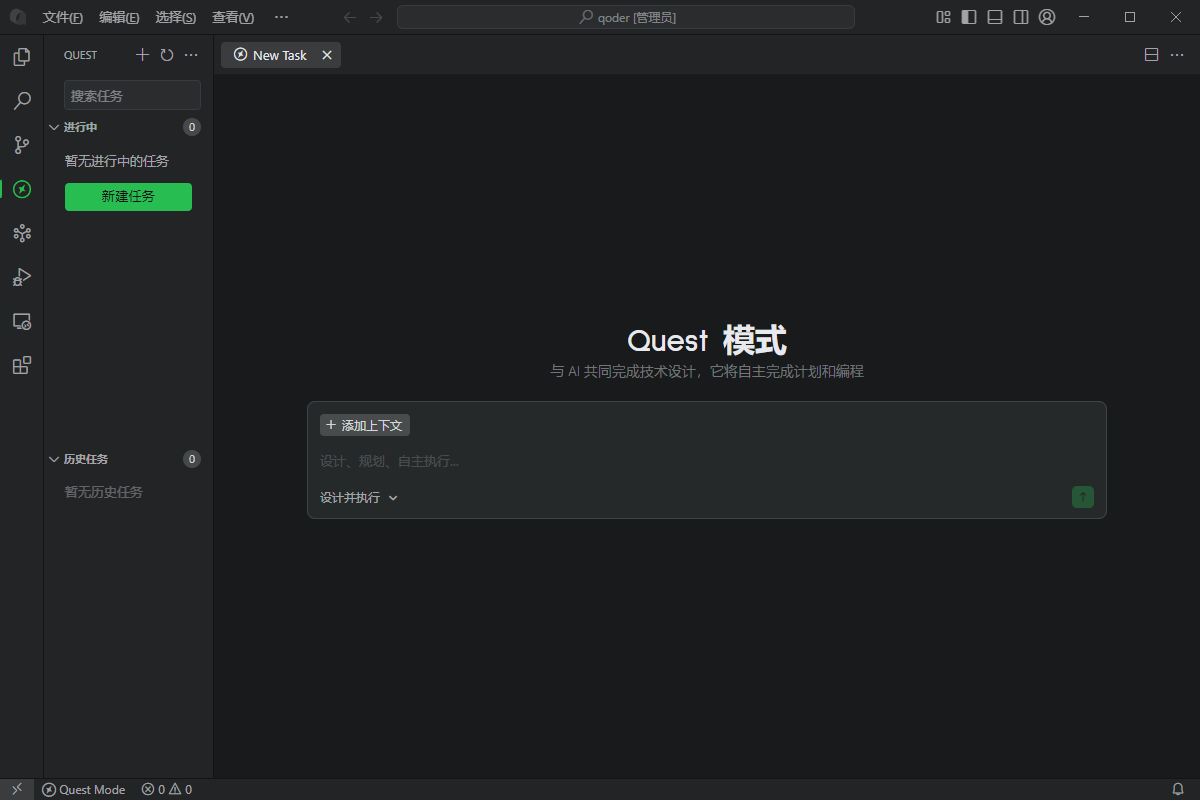
Task: Click the 添加上下文 button
Action: point(365,425)
